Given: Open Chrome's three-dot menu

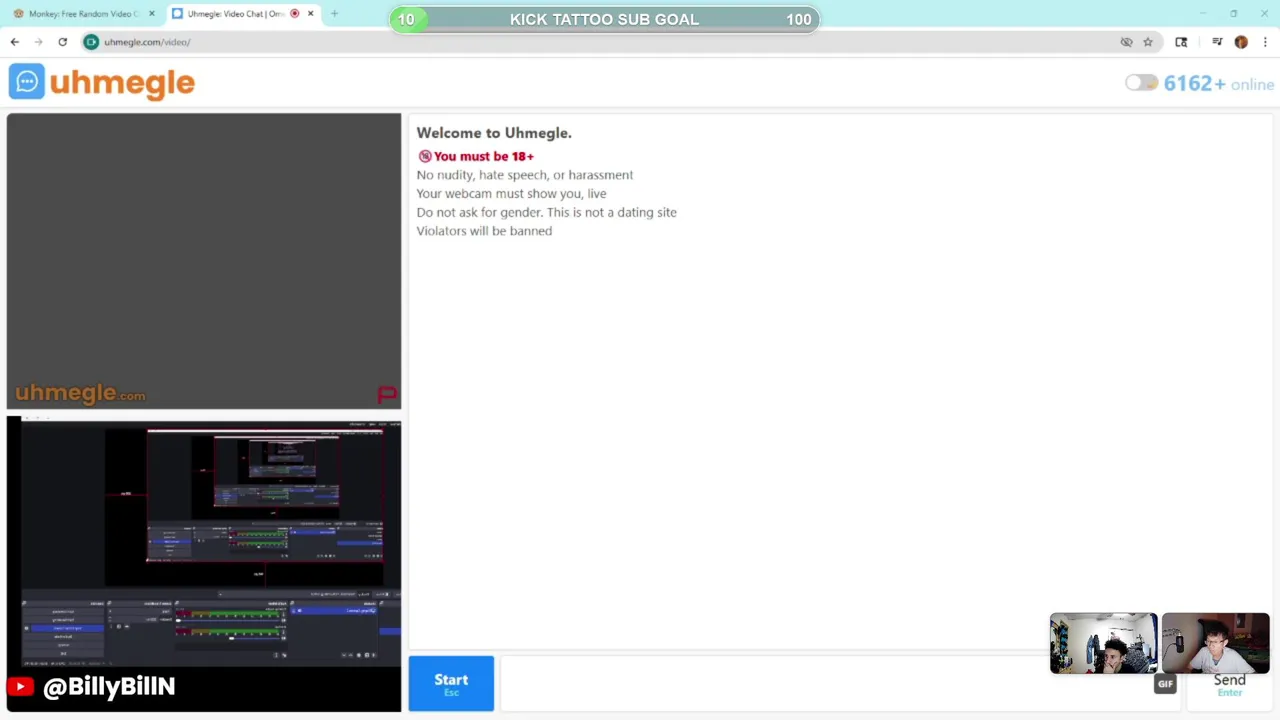Looking at the screenshot, I should point(1265,42).
